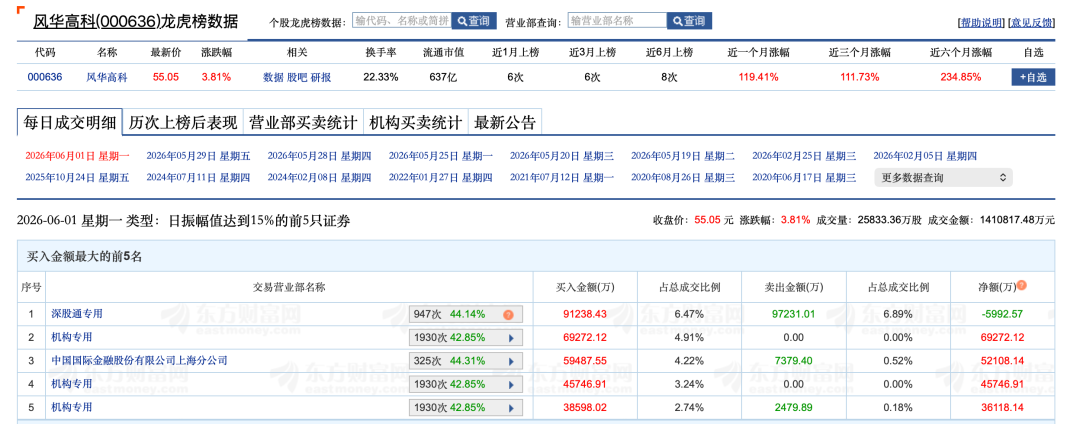
Task: Select date 2026年02月25日 星期三
Action: [x=804, y=156]
